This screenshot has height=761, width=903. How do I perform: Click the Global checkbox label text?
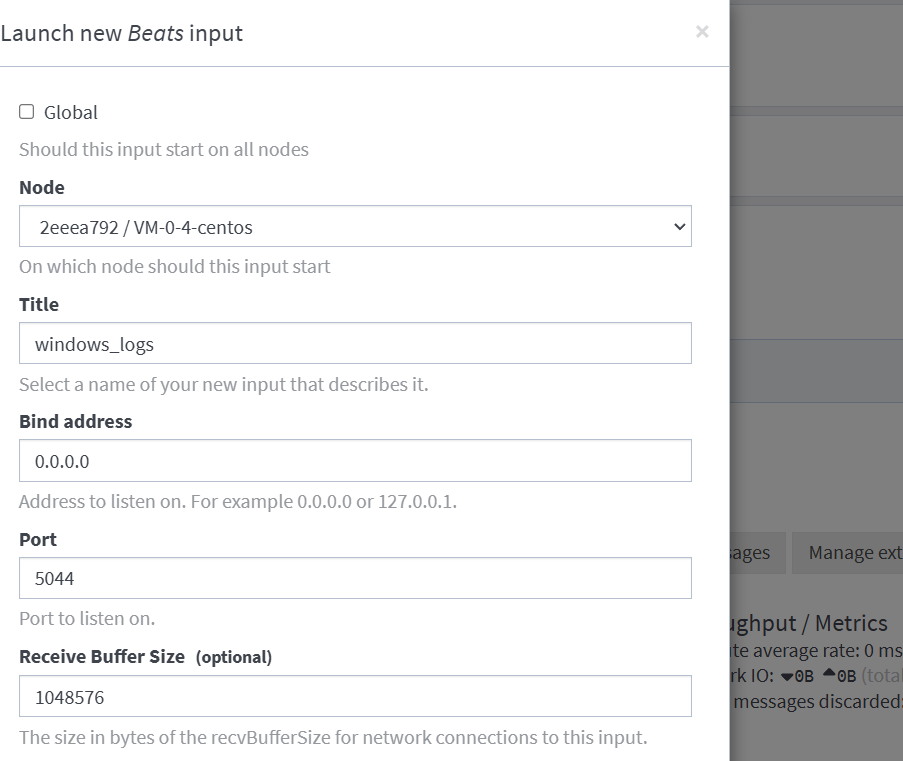tap(71, 112)
